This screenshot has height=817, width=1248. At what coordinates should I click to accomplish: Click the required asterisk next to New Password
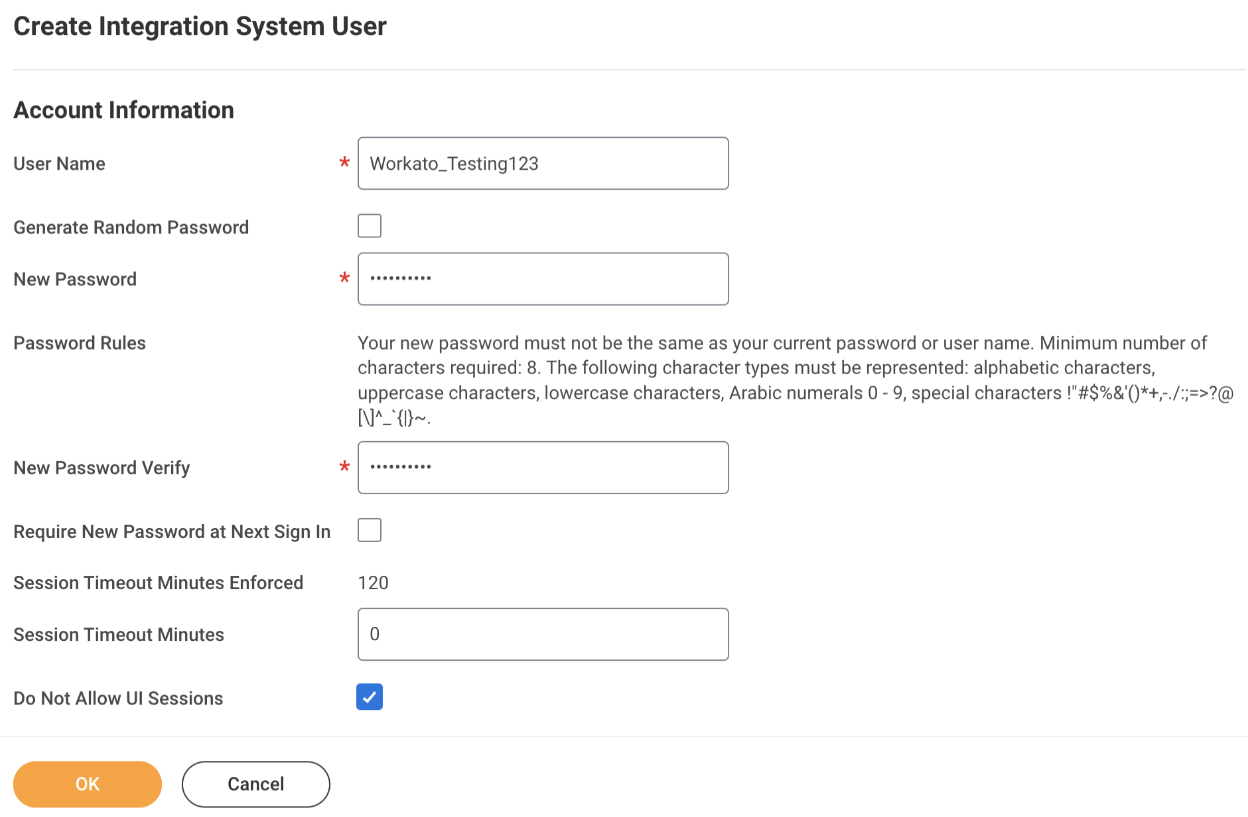pyautogui.click(x=345, y=280)
